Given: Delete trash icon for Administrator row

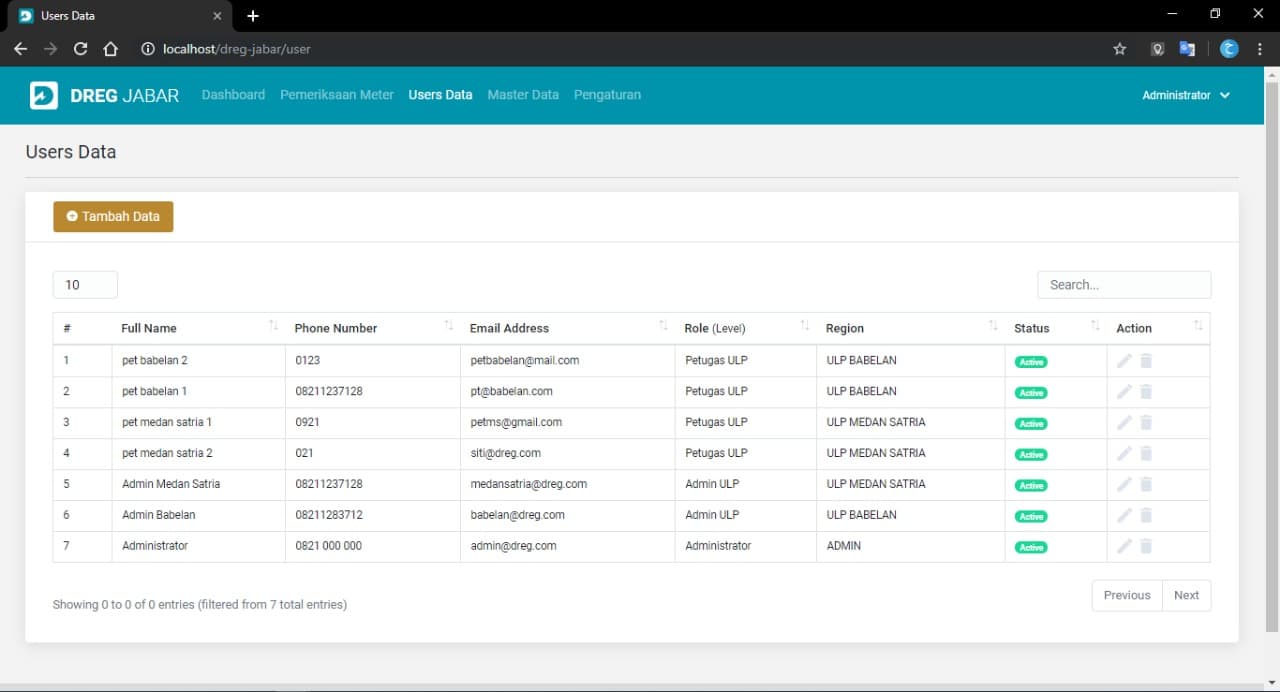Looking at the screenshot, I should (1146, 547).
